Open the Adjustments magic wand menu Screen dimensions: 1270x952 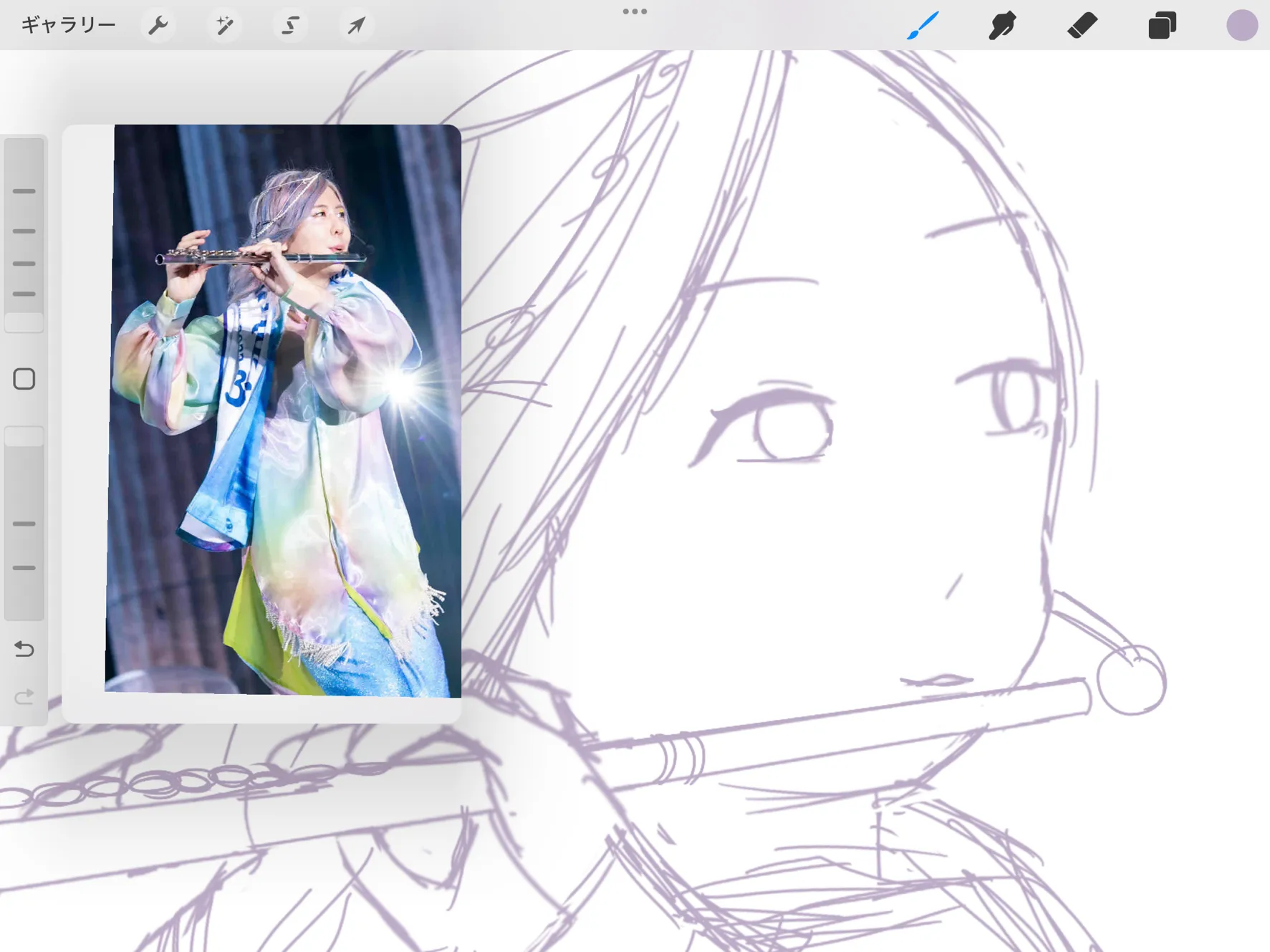point(224,25)
